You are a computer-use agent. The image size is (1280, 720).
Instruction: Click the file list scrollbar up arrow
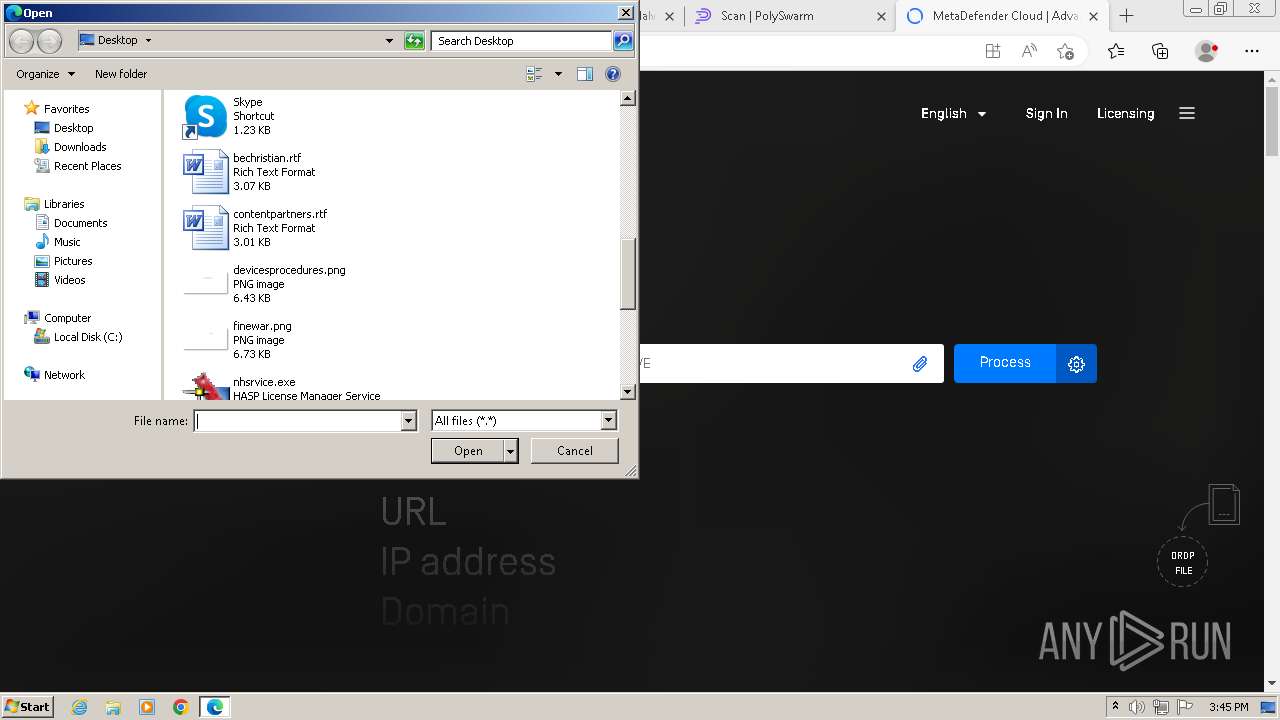point(628,98)
